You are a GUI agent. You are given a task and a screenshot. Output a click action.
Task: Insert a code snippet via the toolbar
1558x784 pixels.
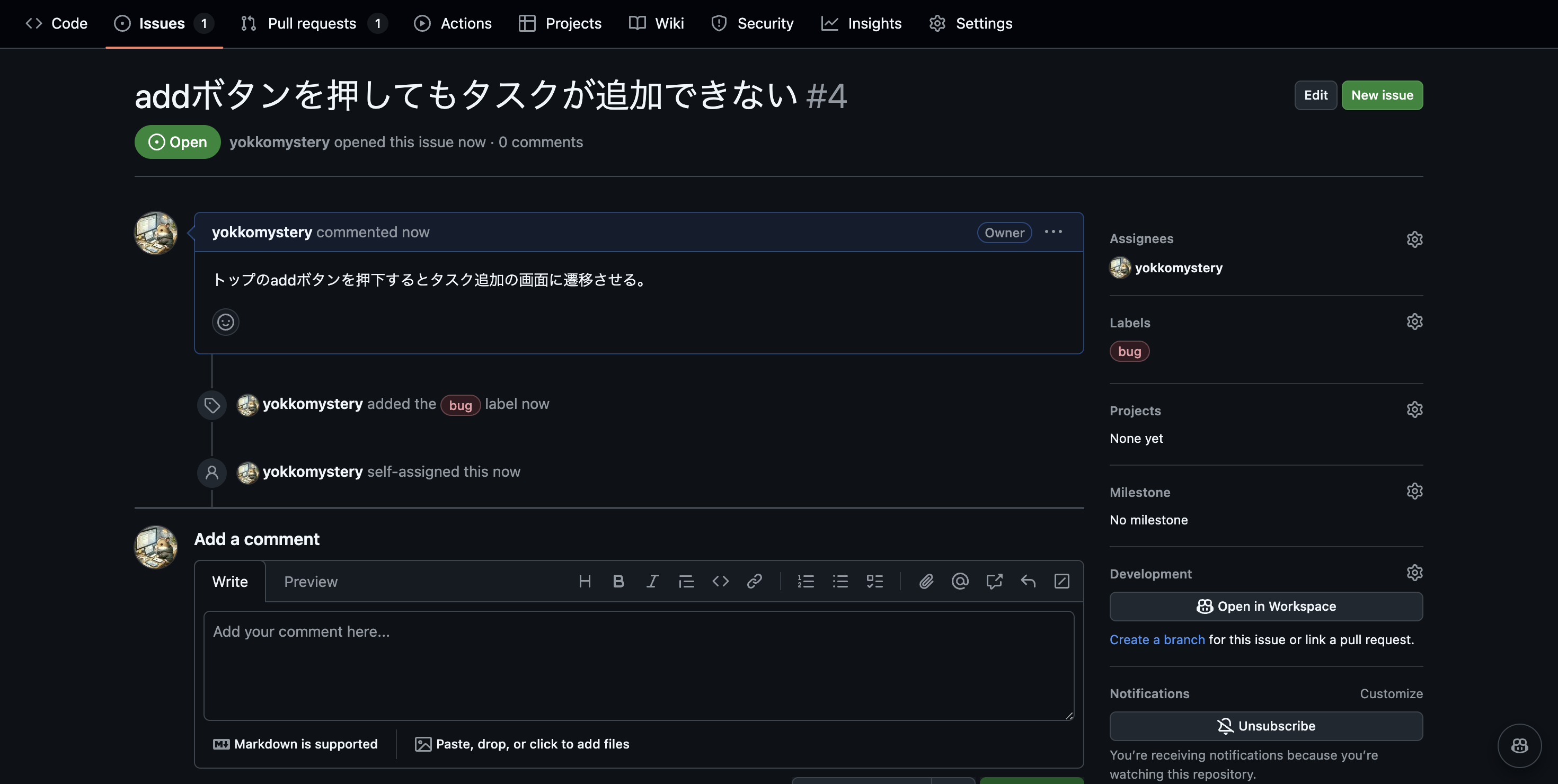coord(720,581)
